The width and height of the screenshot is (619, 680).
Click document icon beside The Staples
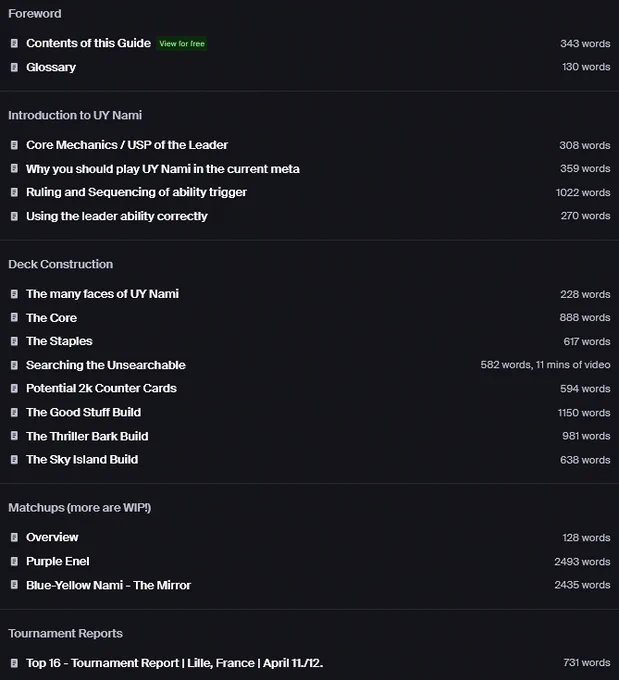click(14, 341)
